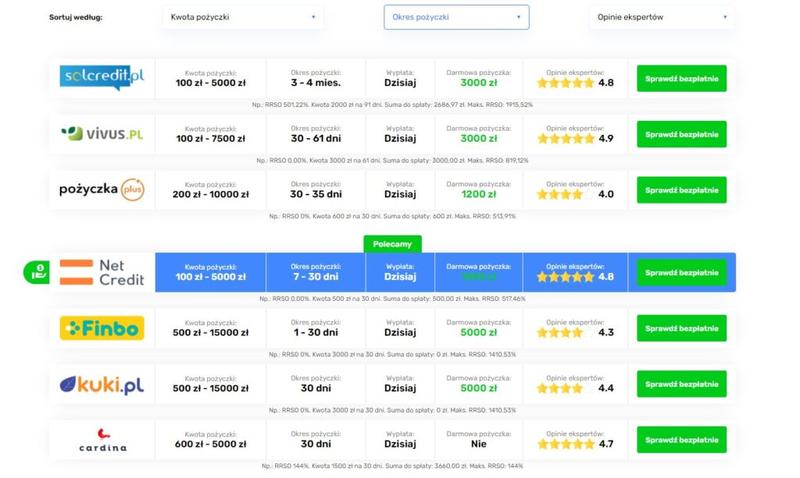800x478 pixels.
Task: Click the Solcredit.pl logo
Action: [x=102, y=78]
